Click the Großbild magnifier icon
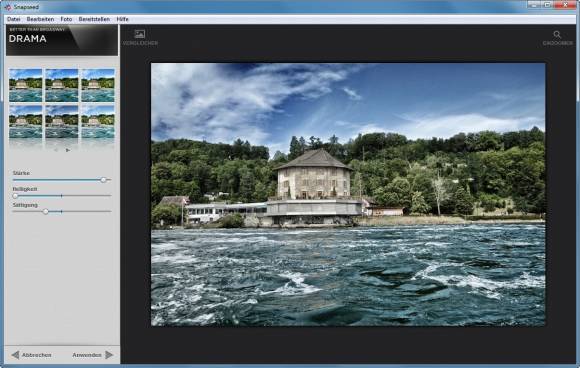Viewport: 580px width, 368px height. click(x=557, y=34)
